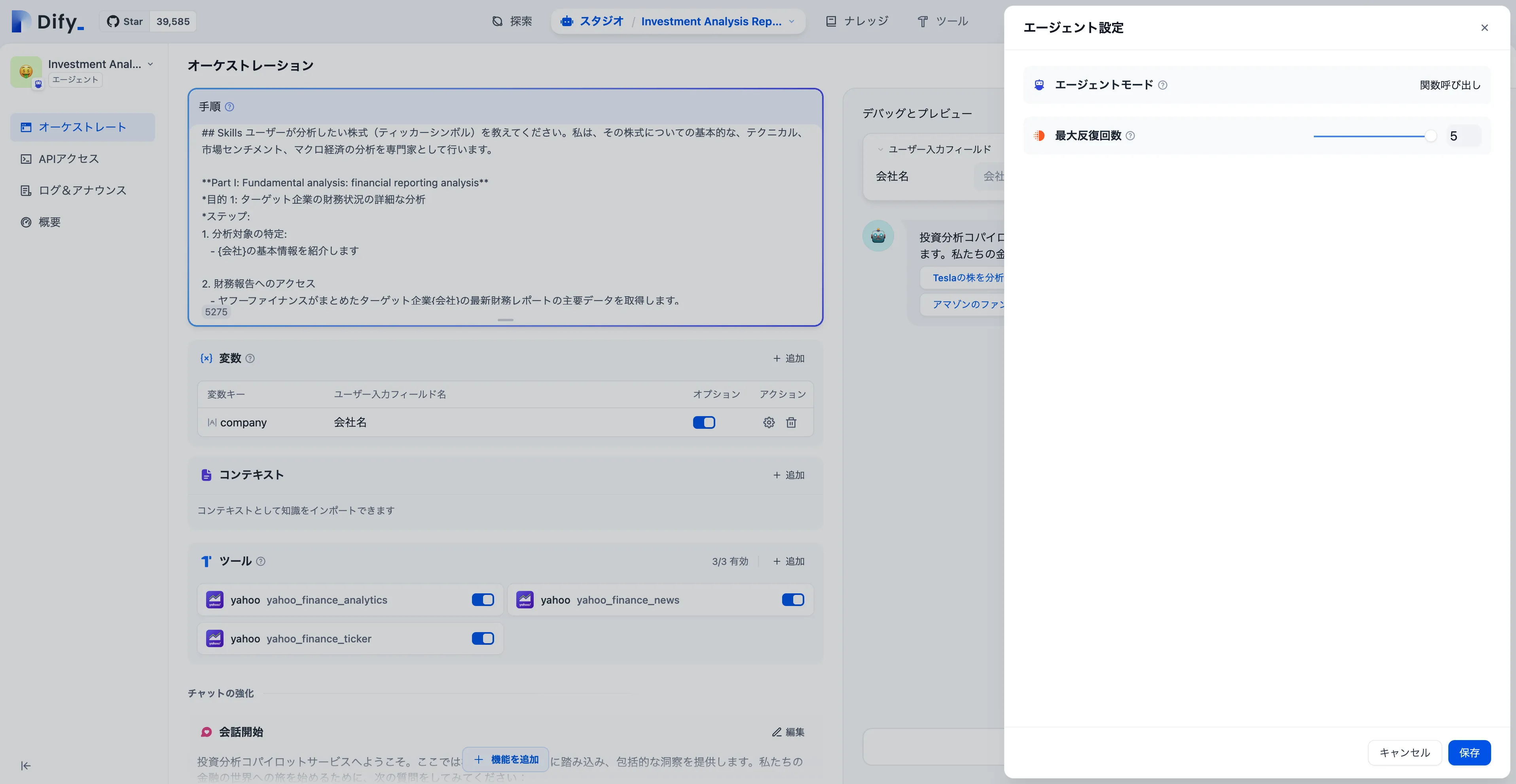Toggle the company variable option switch
Screen dimensions: 1516x784
[704, 422]
